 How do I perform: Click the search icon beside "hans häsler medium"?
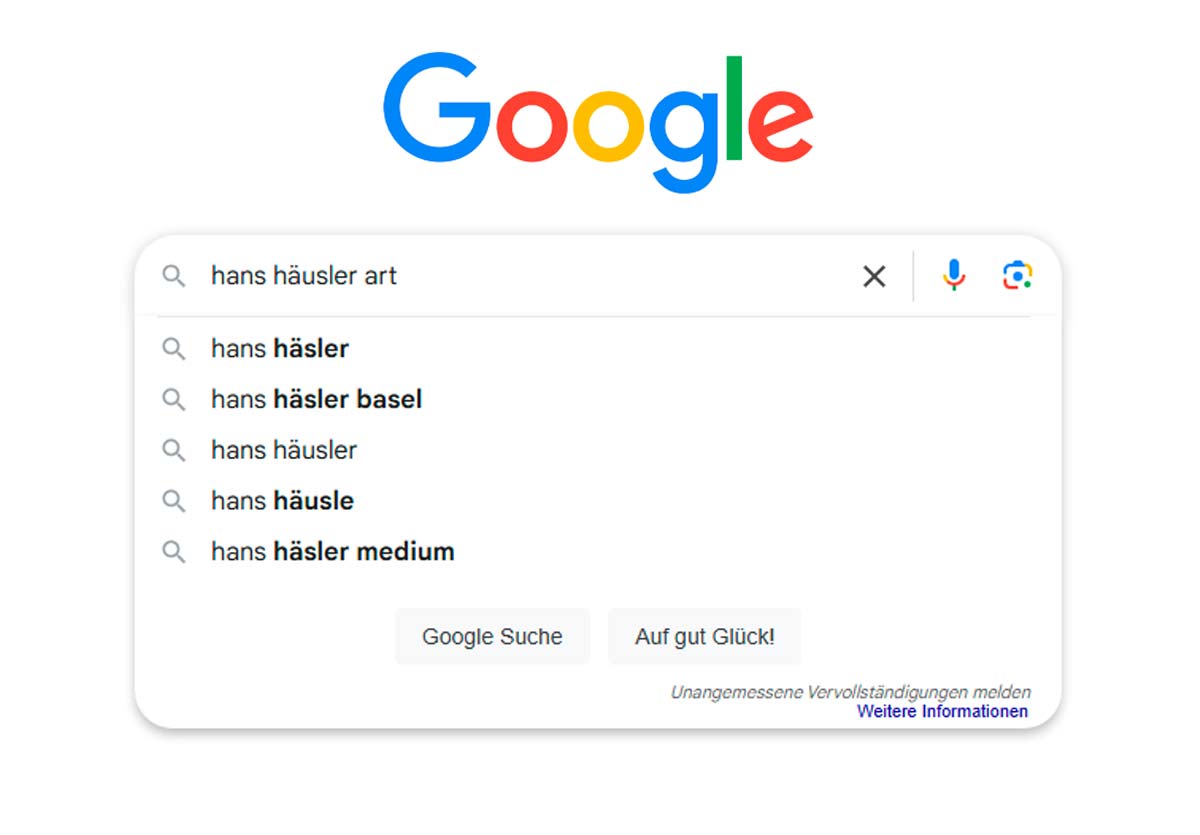(x=174, y=552)
